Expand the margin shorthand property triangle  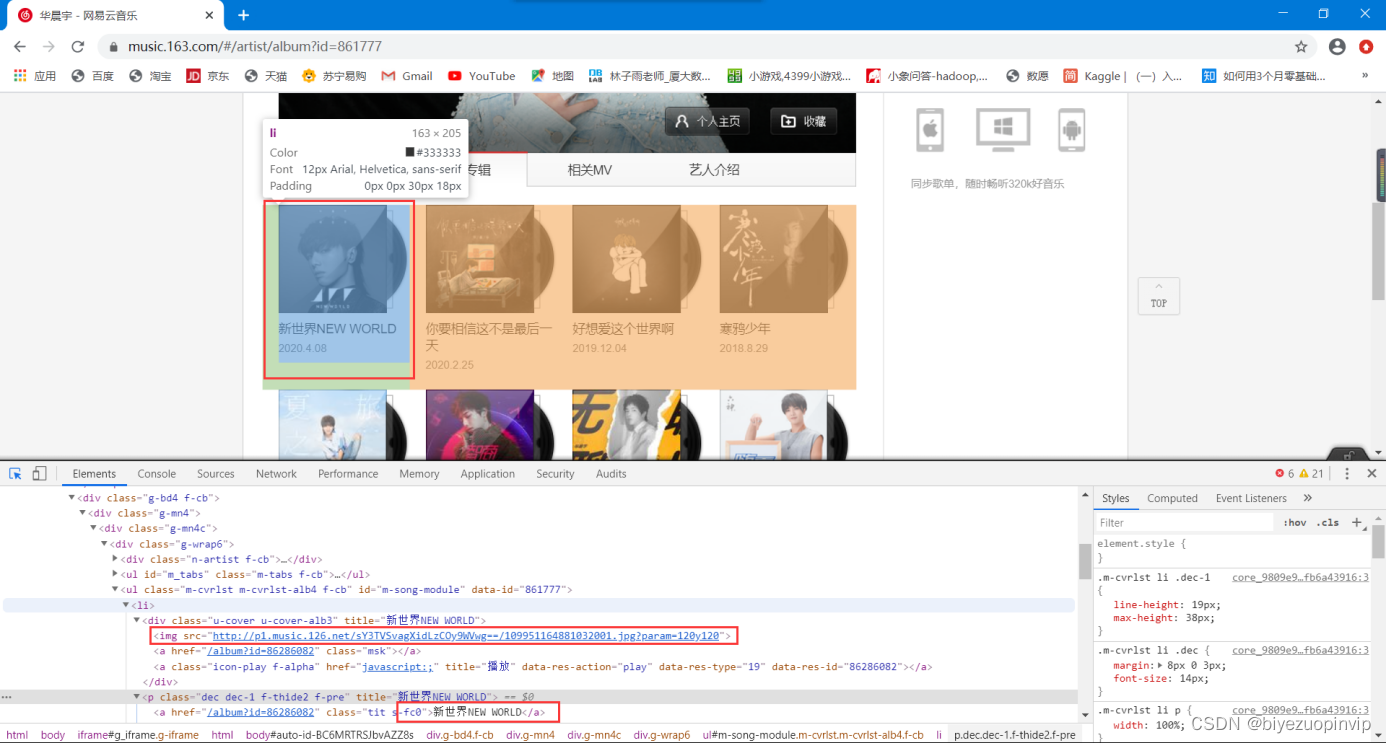pos(1159,664)
